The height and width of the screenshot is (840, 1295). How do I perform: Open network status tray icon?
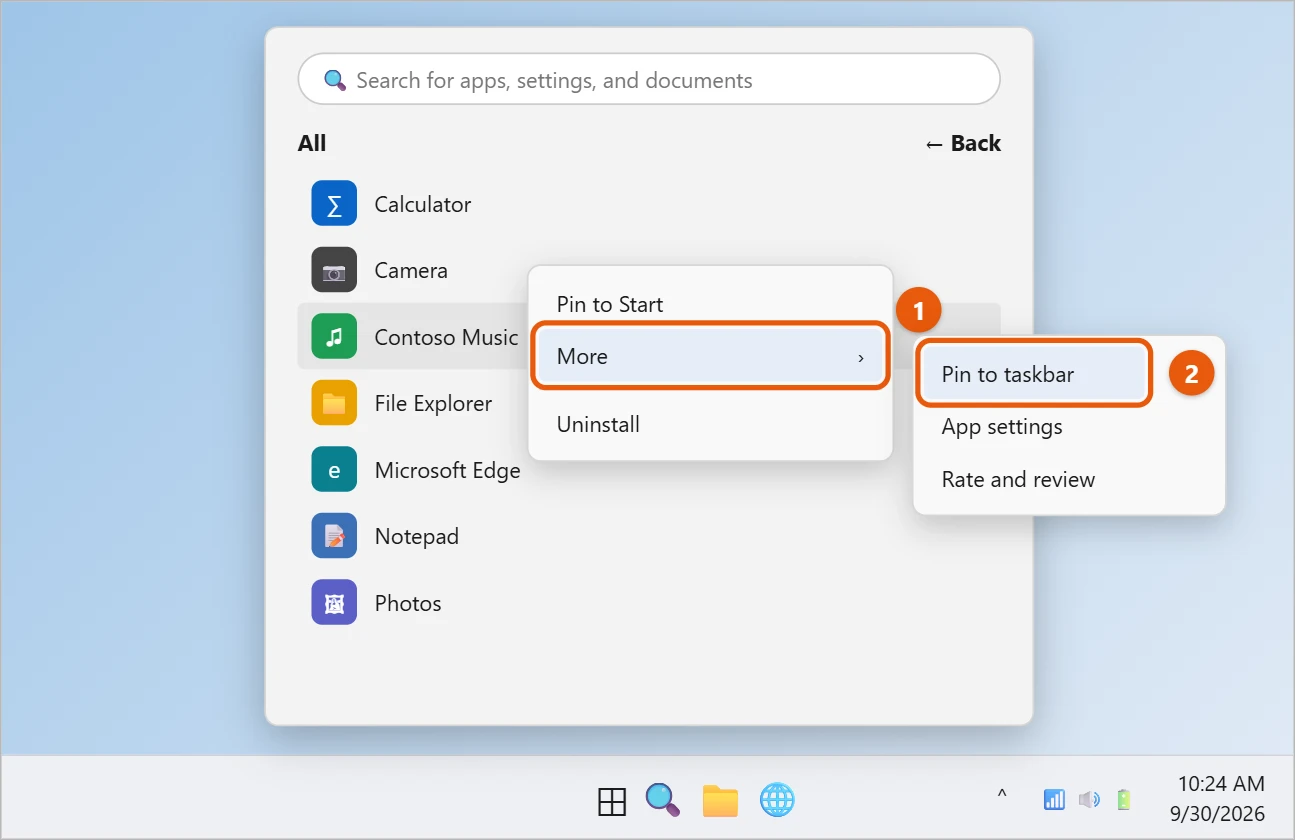pyautogui.click(x=1054, y=799)
